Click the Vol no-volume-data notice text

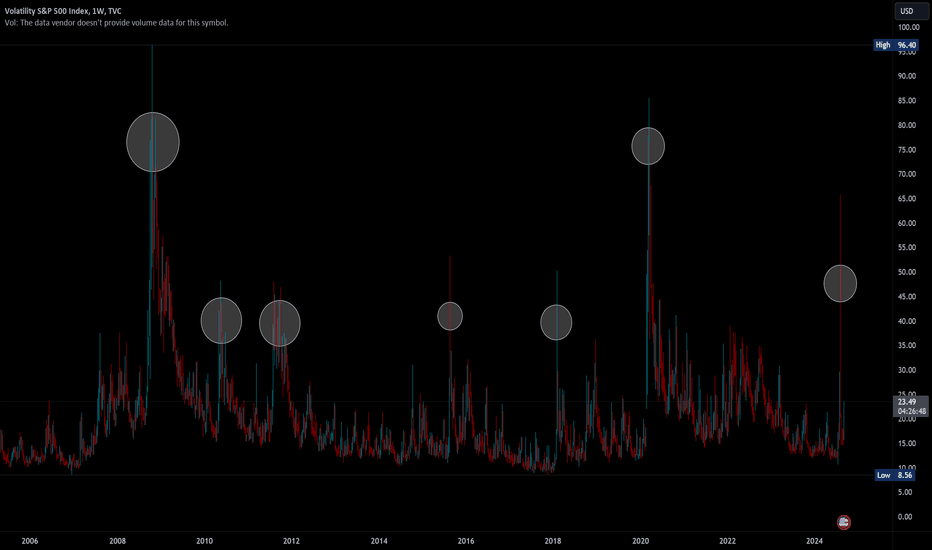116,23
